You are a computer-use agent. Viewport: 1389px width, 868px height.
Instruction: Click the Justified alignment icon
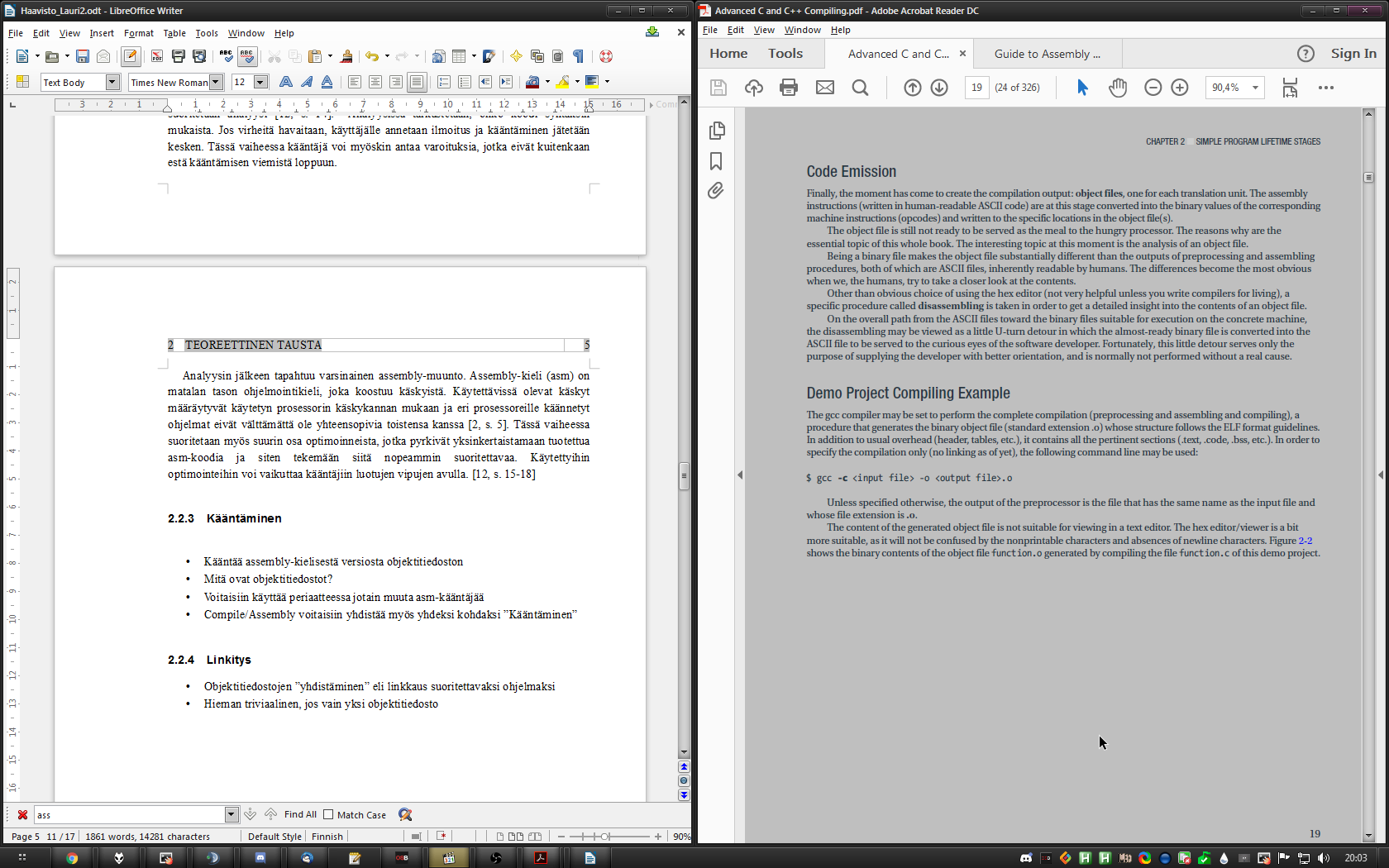(417, 82)
